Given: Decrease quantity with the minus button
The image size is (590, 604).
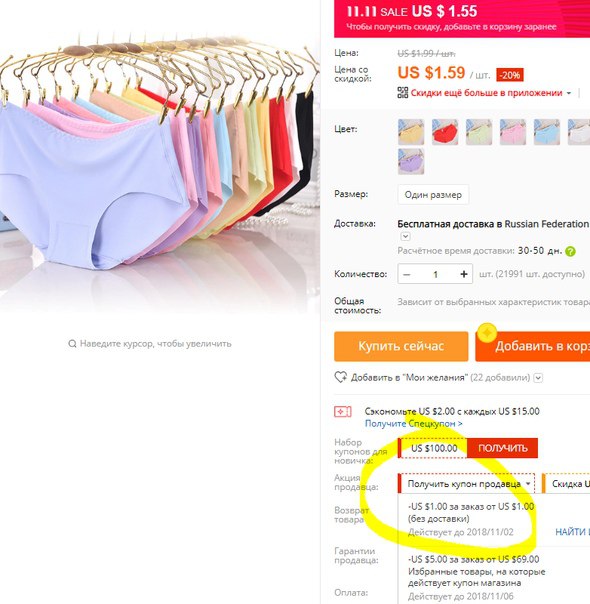Looking at the screenshot, I should (x=407, y=274).
